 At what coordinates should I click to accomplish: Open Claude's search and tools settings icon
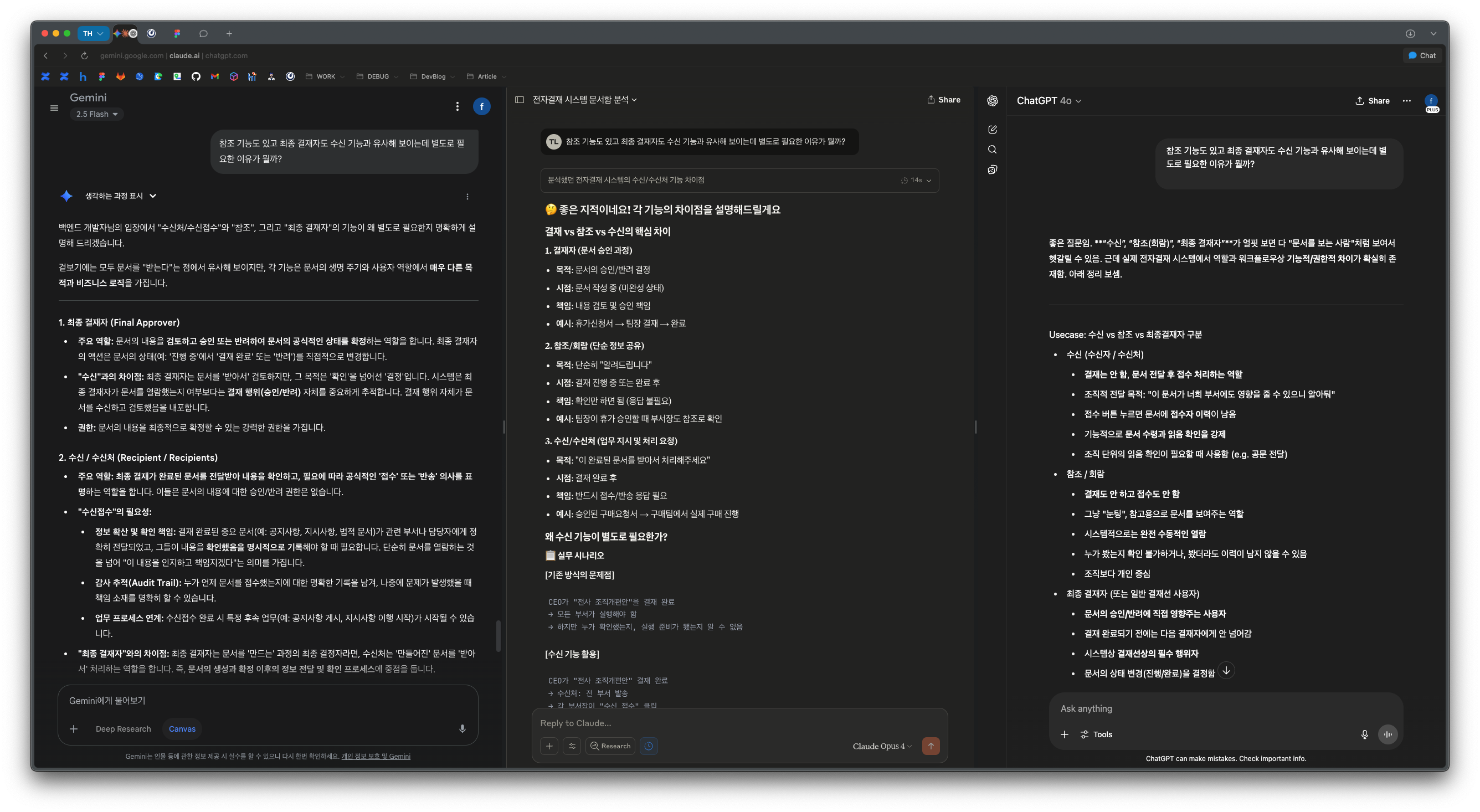(x=572, y=746)
